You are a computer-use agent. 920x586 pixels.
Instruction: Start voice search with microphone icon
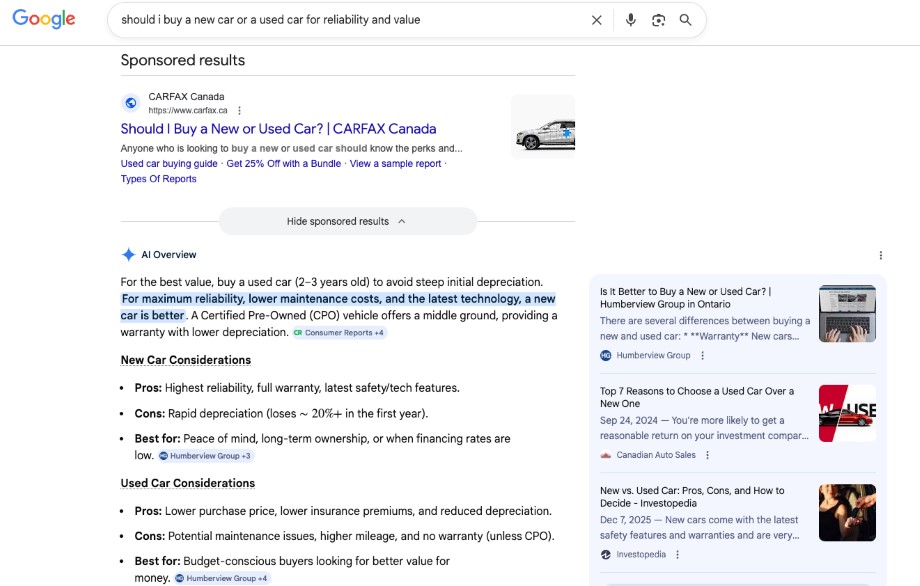click(630, 20)
